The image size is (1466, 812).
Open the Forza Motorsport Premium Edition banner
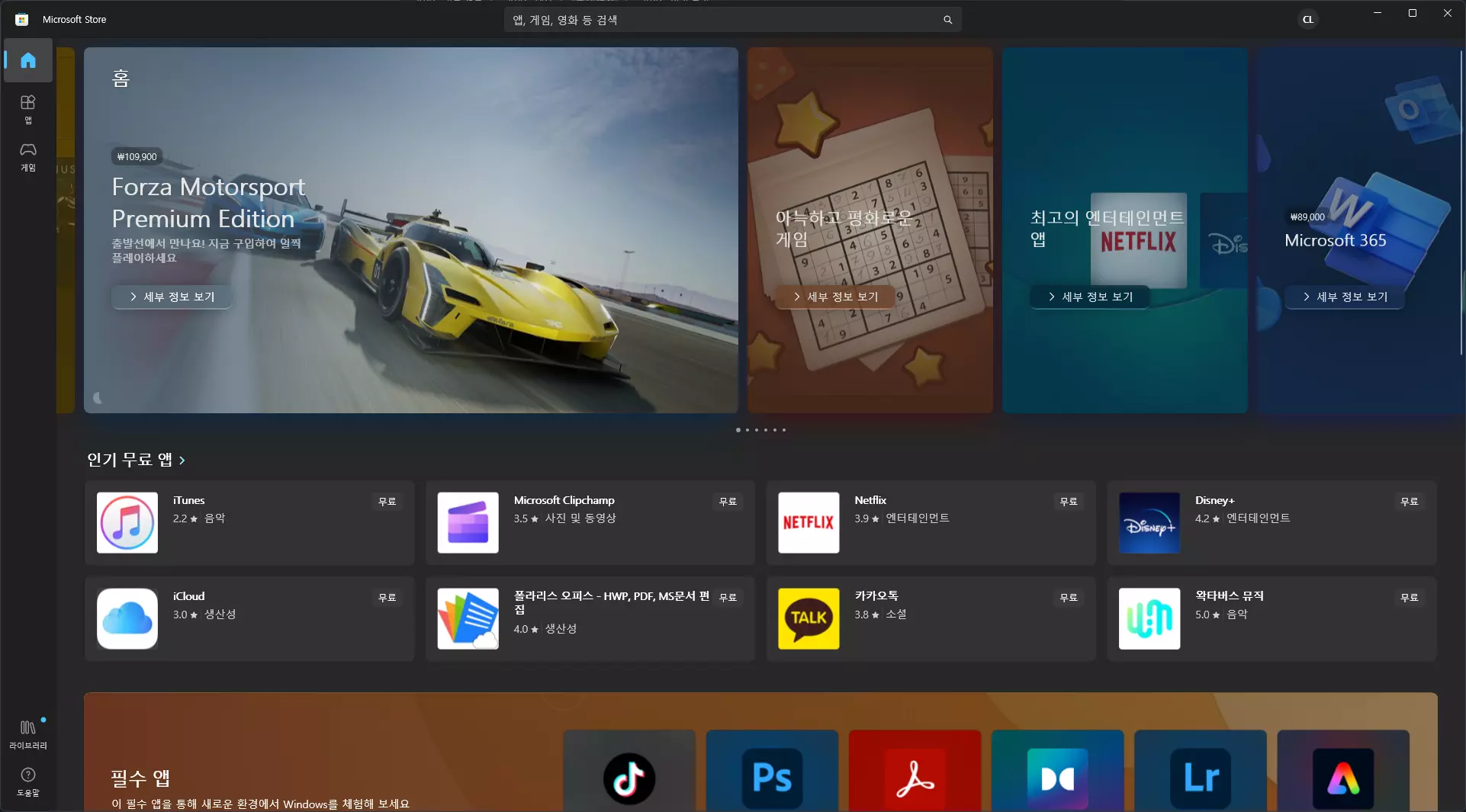(x=411, y=230)
